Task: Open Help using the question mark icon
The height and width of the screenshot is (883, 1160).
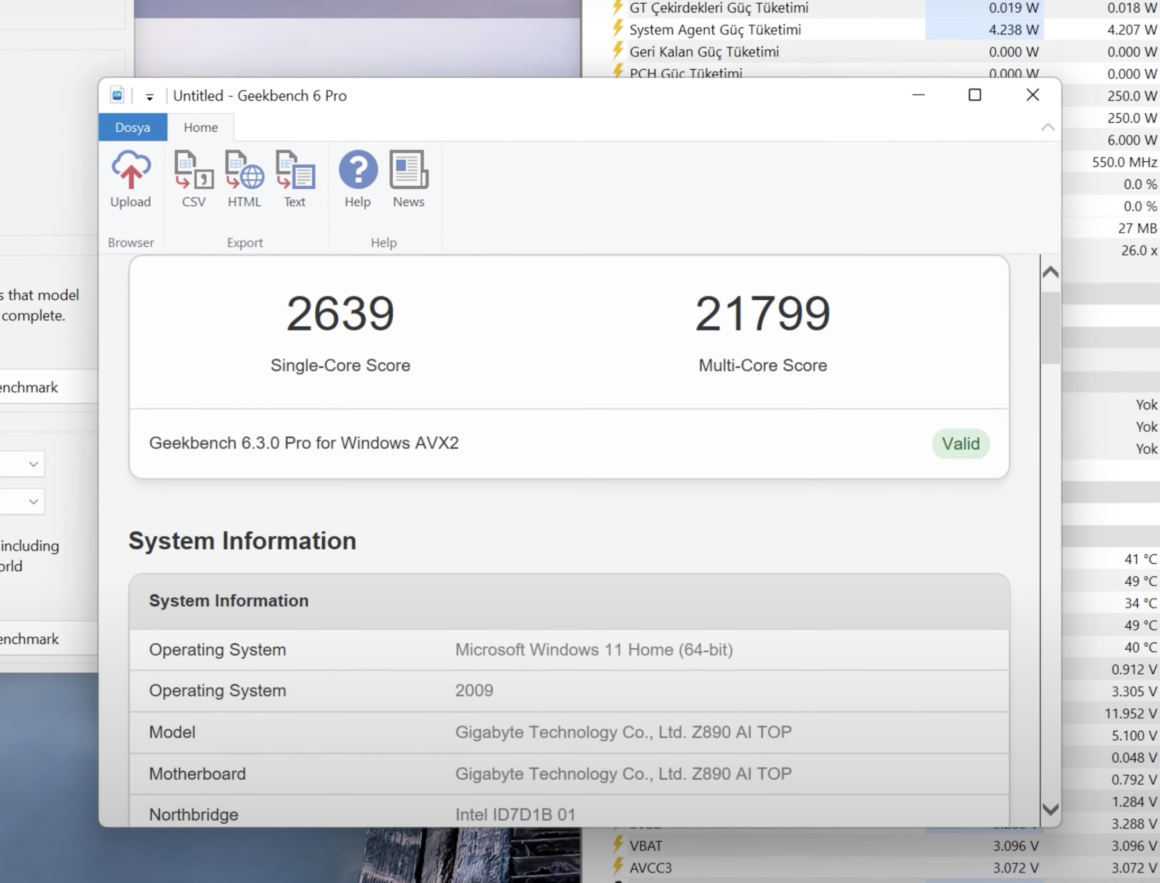Action: coord(358,169)
